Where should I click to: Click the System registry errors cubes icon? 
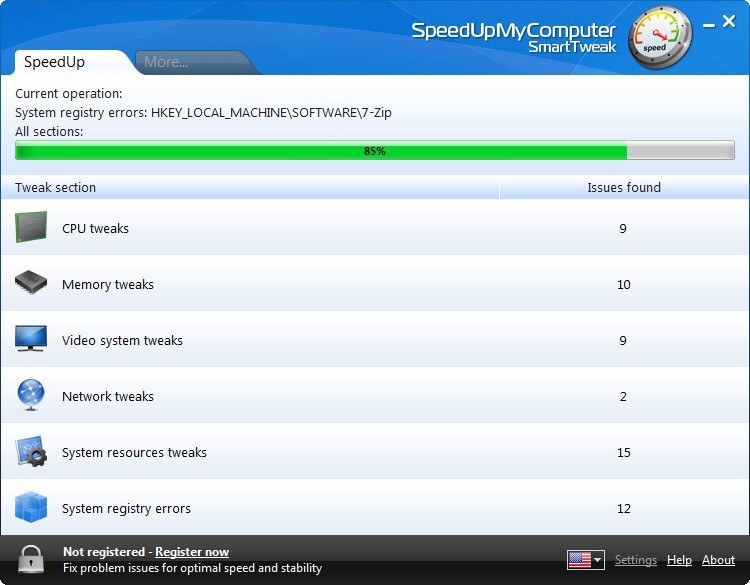tap(31, 507)
